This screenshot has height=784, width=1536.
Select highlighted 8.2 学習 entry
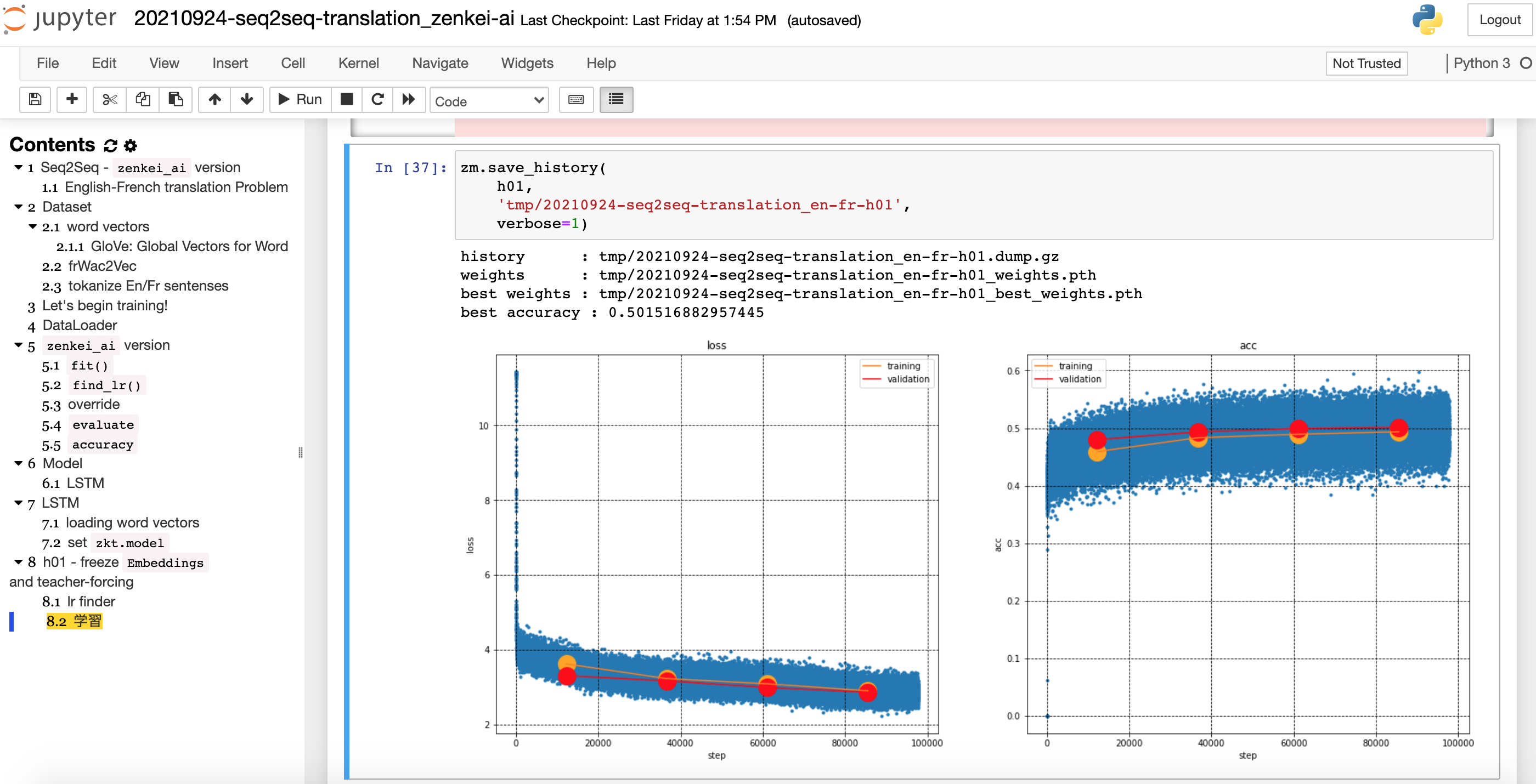point(74,621)
